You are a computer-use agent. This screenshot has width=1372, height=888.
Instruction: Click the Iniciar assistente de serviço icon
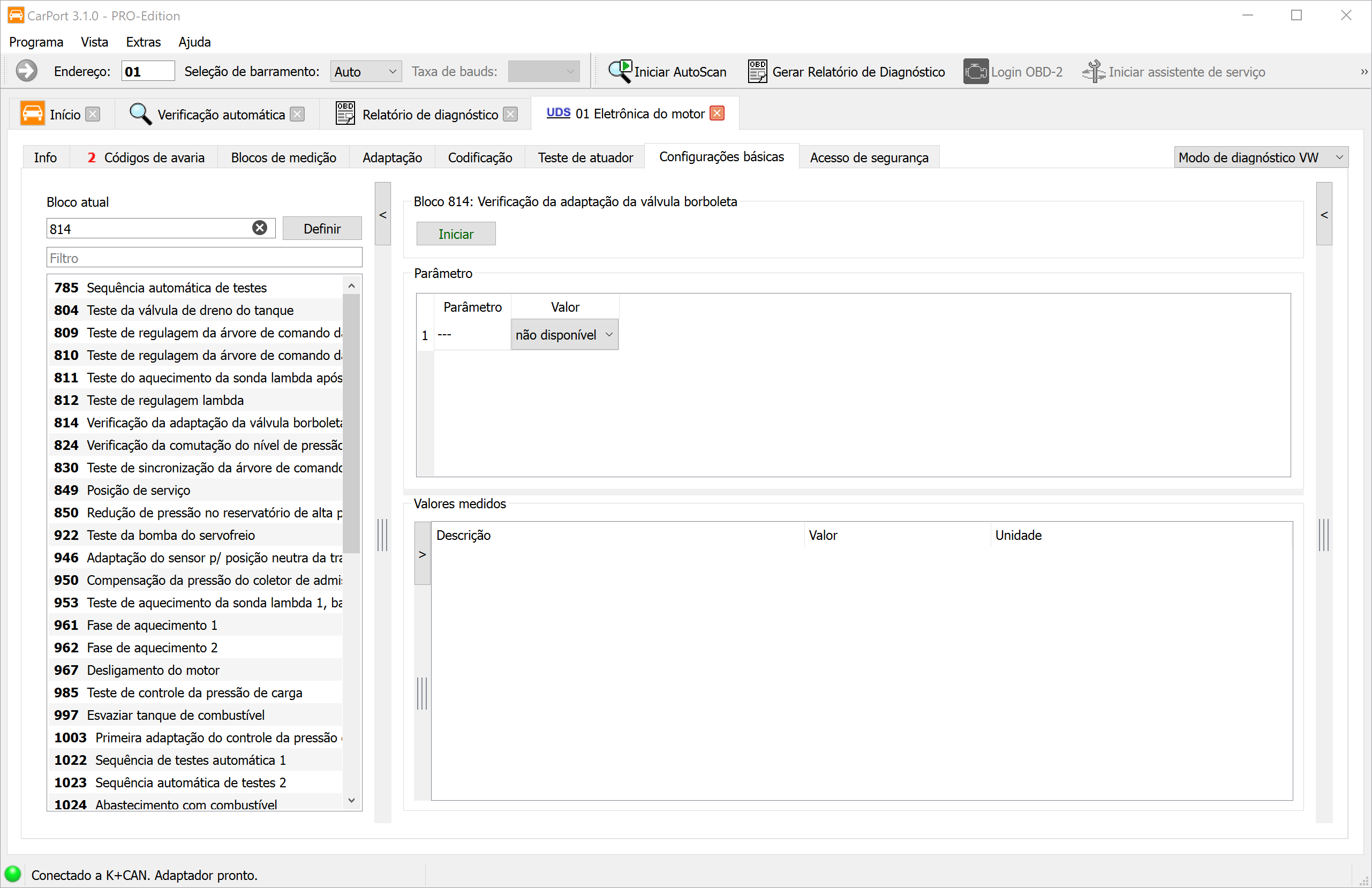coord(1093,72)
